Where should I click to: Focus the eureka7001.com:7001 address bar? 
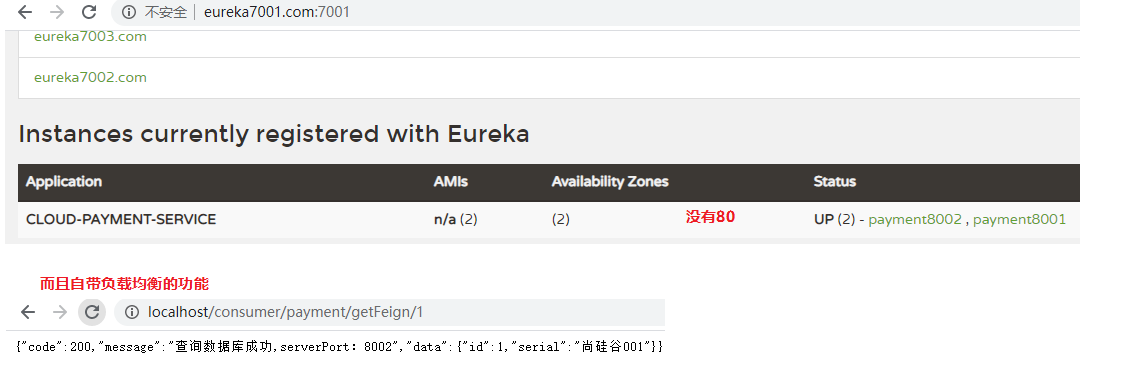coord(596,12)
